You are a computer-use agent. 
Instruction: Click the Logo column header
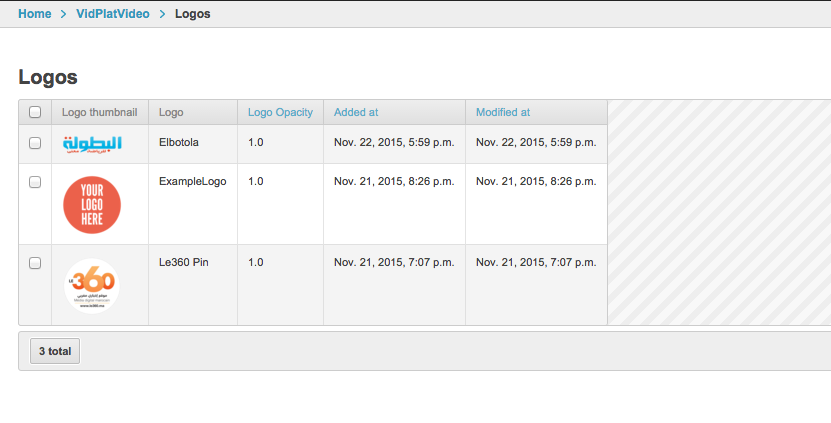[x=171, y=113]
